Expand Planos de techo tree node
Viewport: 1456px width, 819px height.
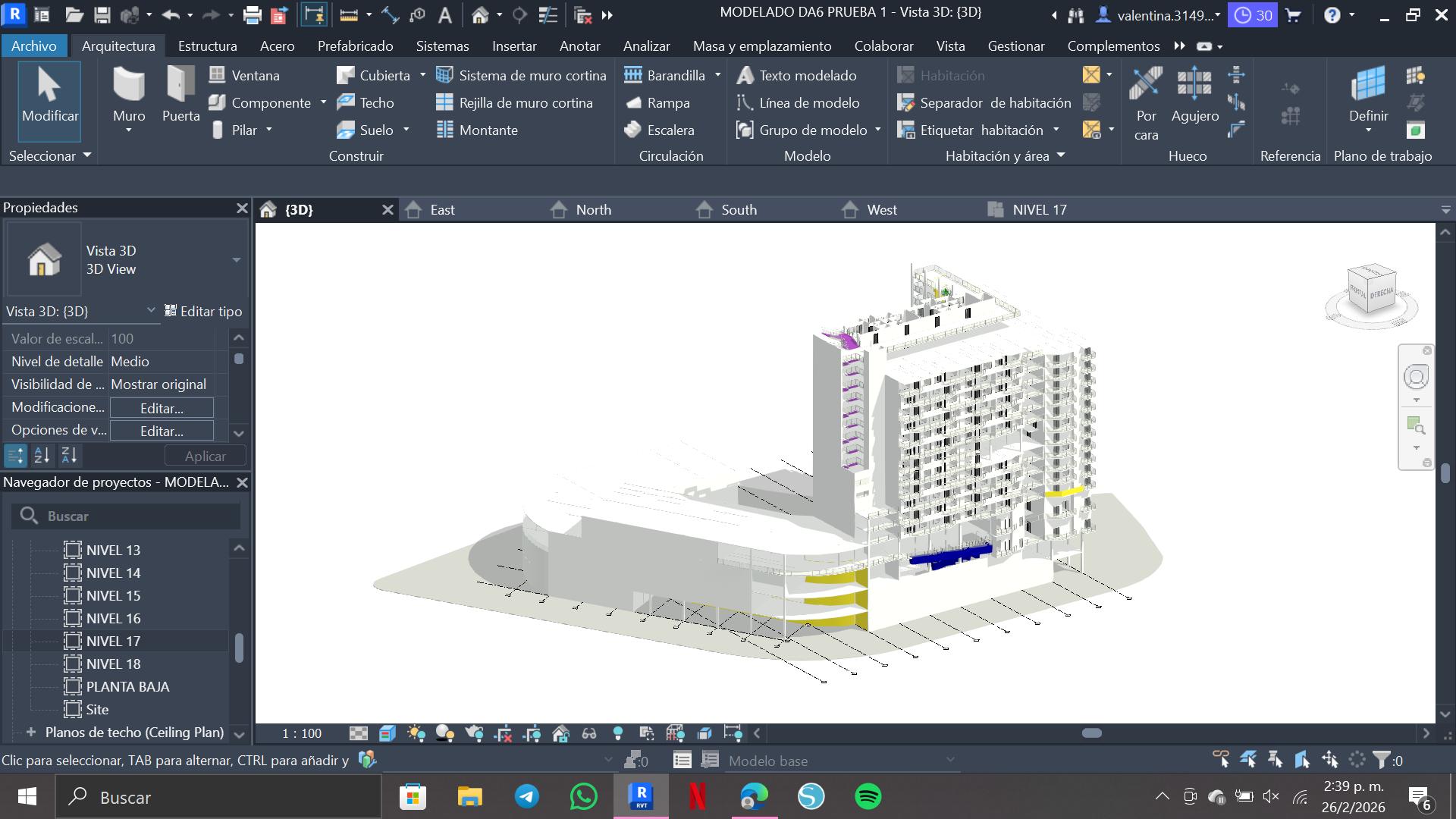tap(31, 733)
